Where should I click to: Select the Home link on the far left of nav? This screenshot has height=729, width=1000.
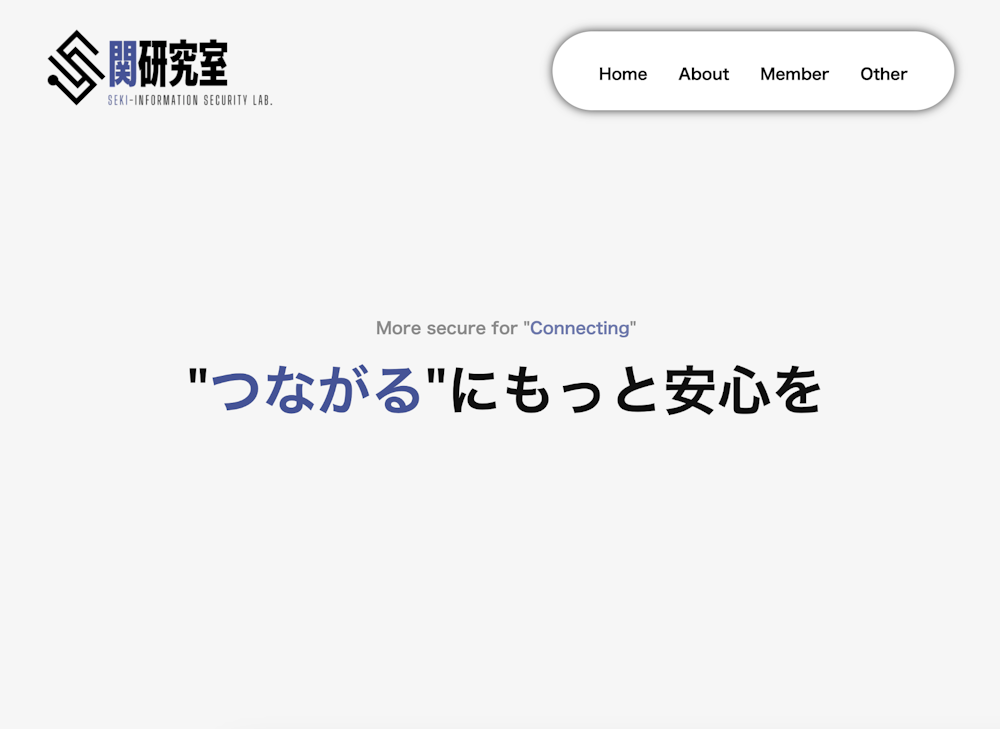pos(622,73)
